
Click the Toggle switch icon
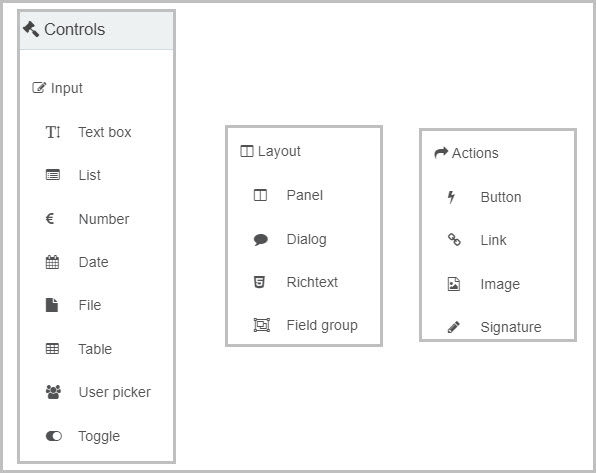[x=53, y=436]
